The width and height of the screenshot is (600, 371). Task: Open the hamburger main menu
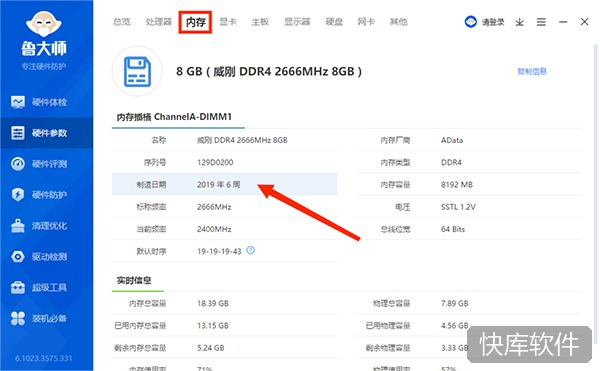[541, 22]
